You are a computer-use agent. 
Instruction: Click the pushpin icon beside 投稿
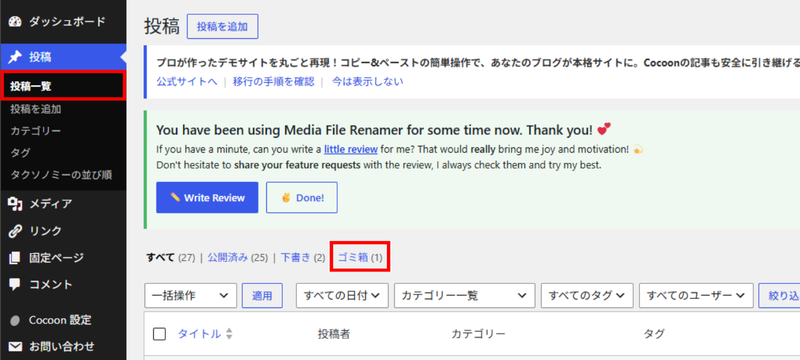point(16,57)
